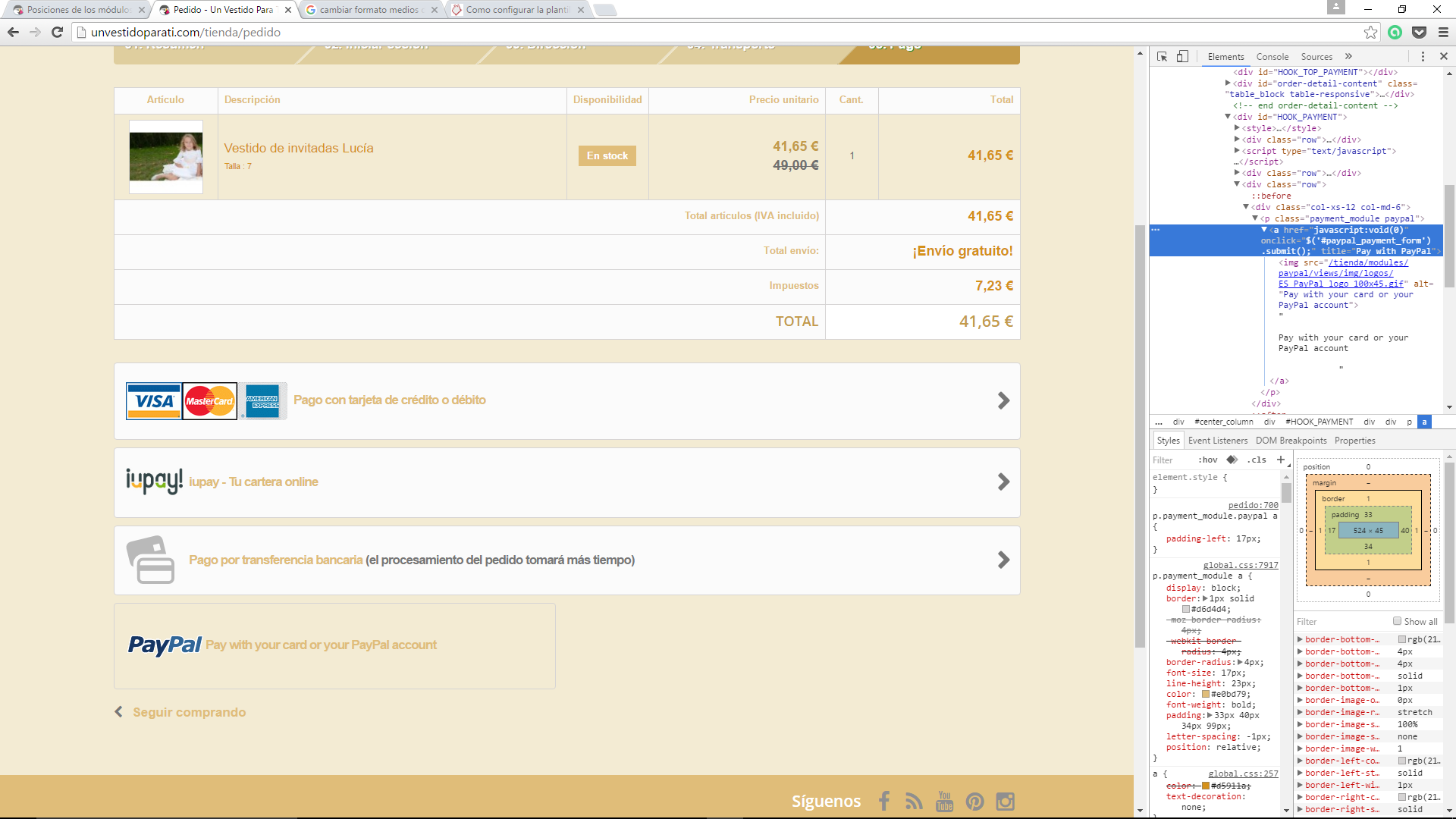
Task: Expand the order-detail-content div node
Action: pyautogui.click(x=1228, y=83)
